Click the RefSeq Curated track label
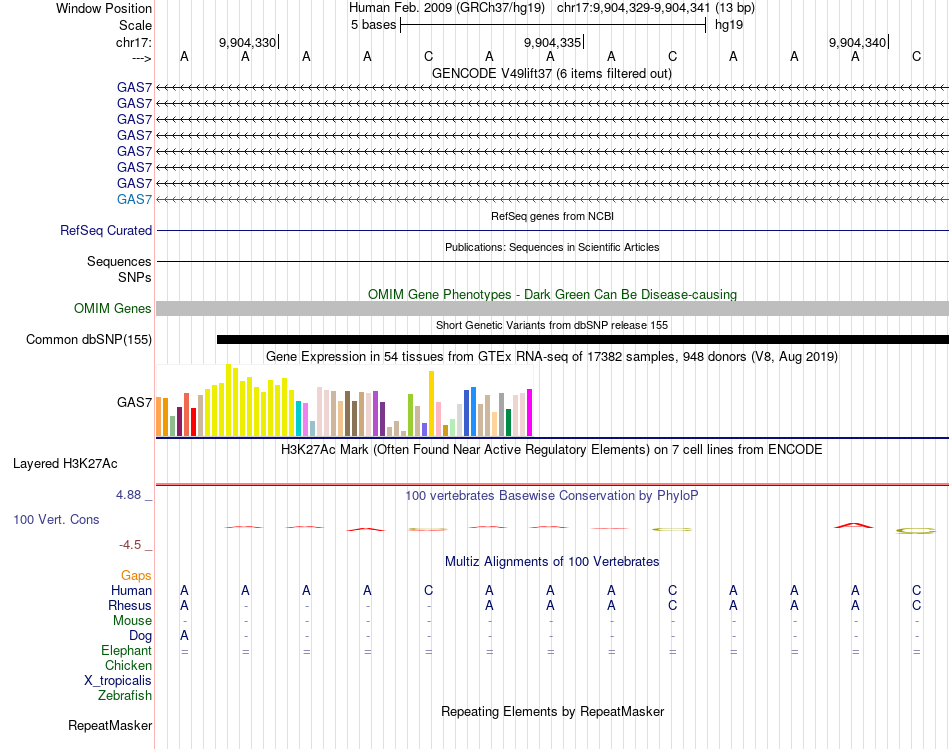This screenshot has height=749, width=950. tap(106, 231)
